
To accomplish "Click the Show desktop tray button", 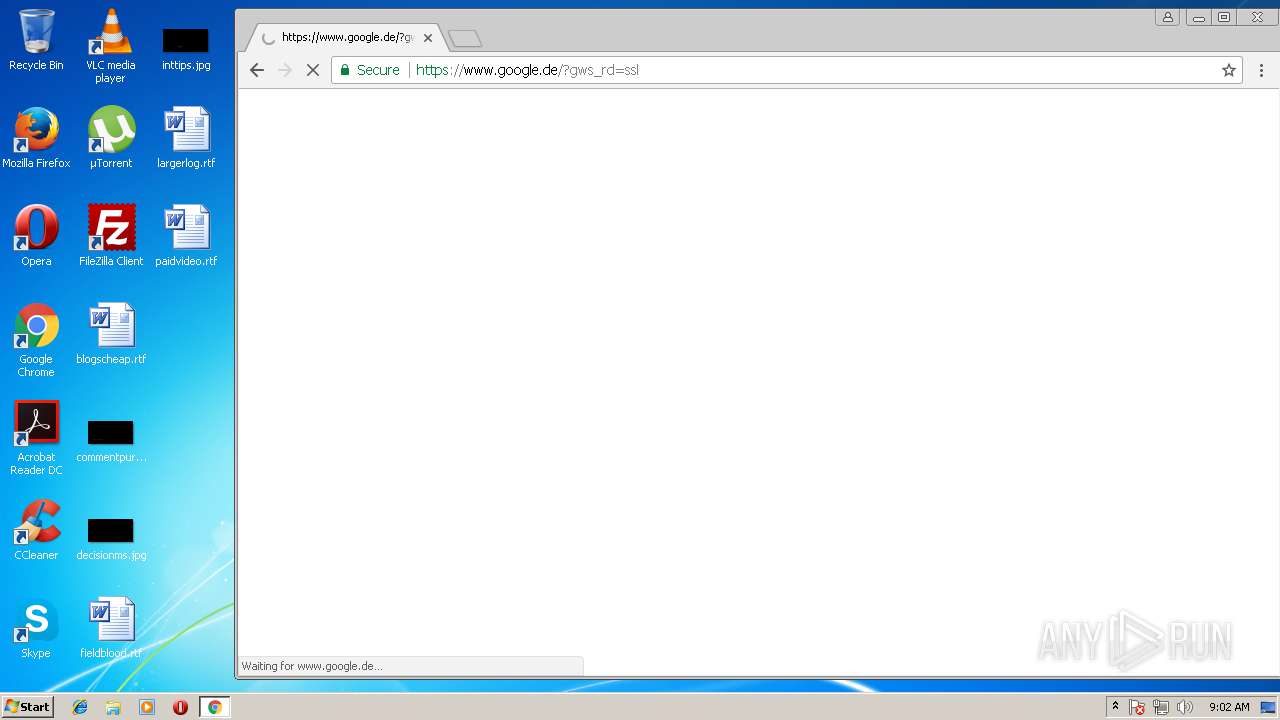I will point(1269,707).
